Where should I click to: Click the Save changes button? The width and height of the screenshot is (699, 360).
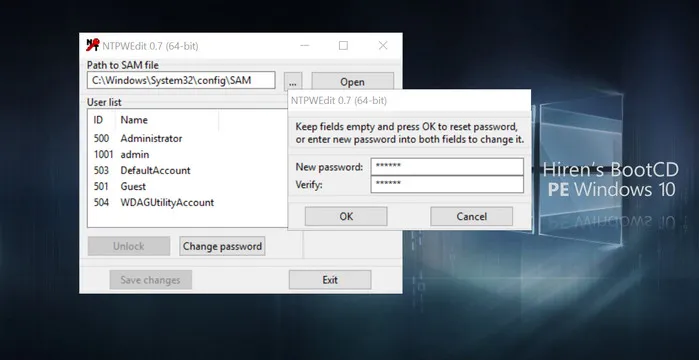pos(151,280)
